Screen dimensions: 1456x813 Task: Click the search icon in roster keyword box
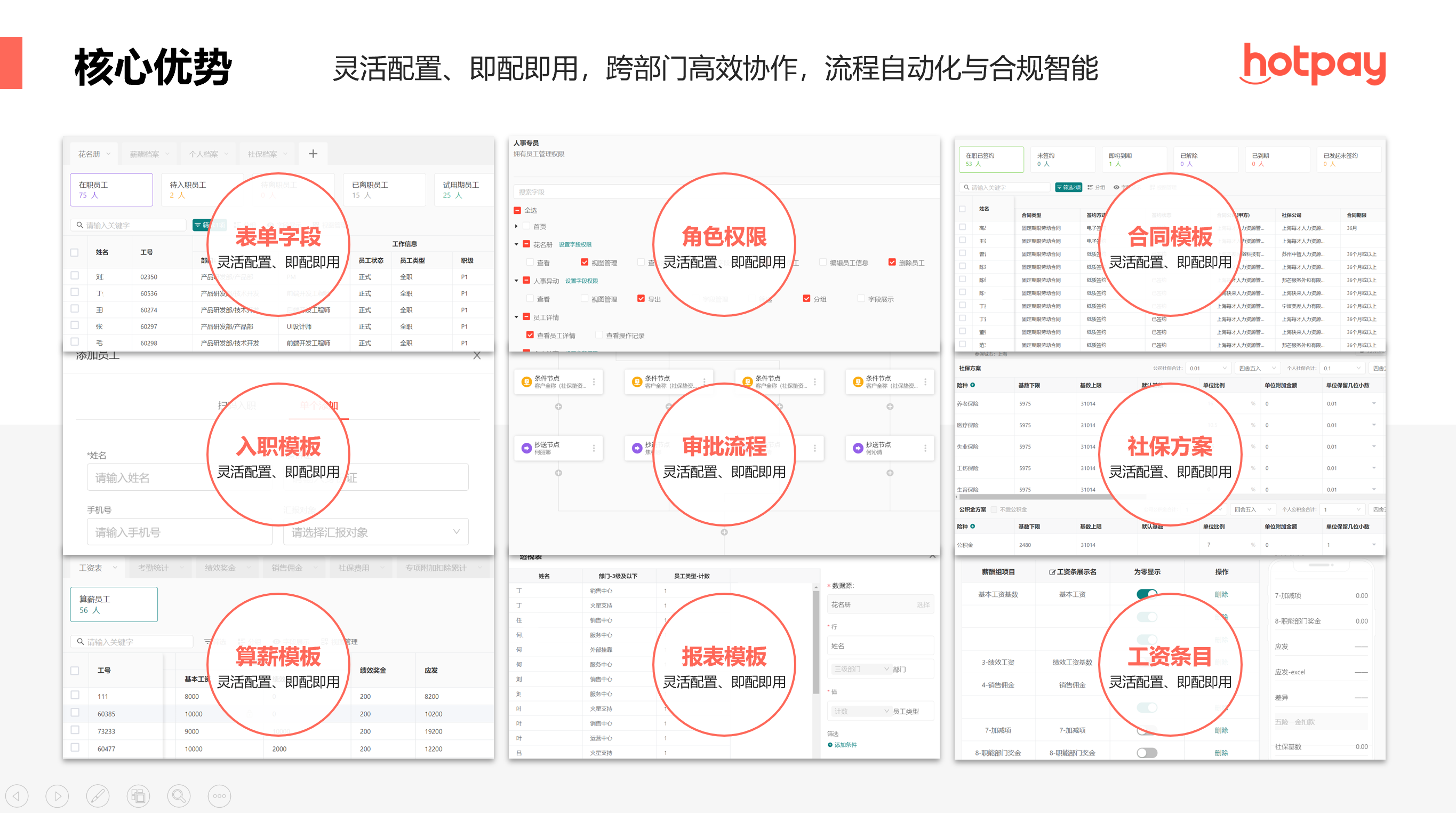point(79,225)
